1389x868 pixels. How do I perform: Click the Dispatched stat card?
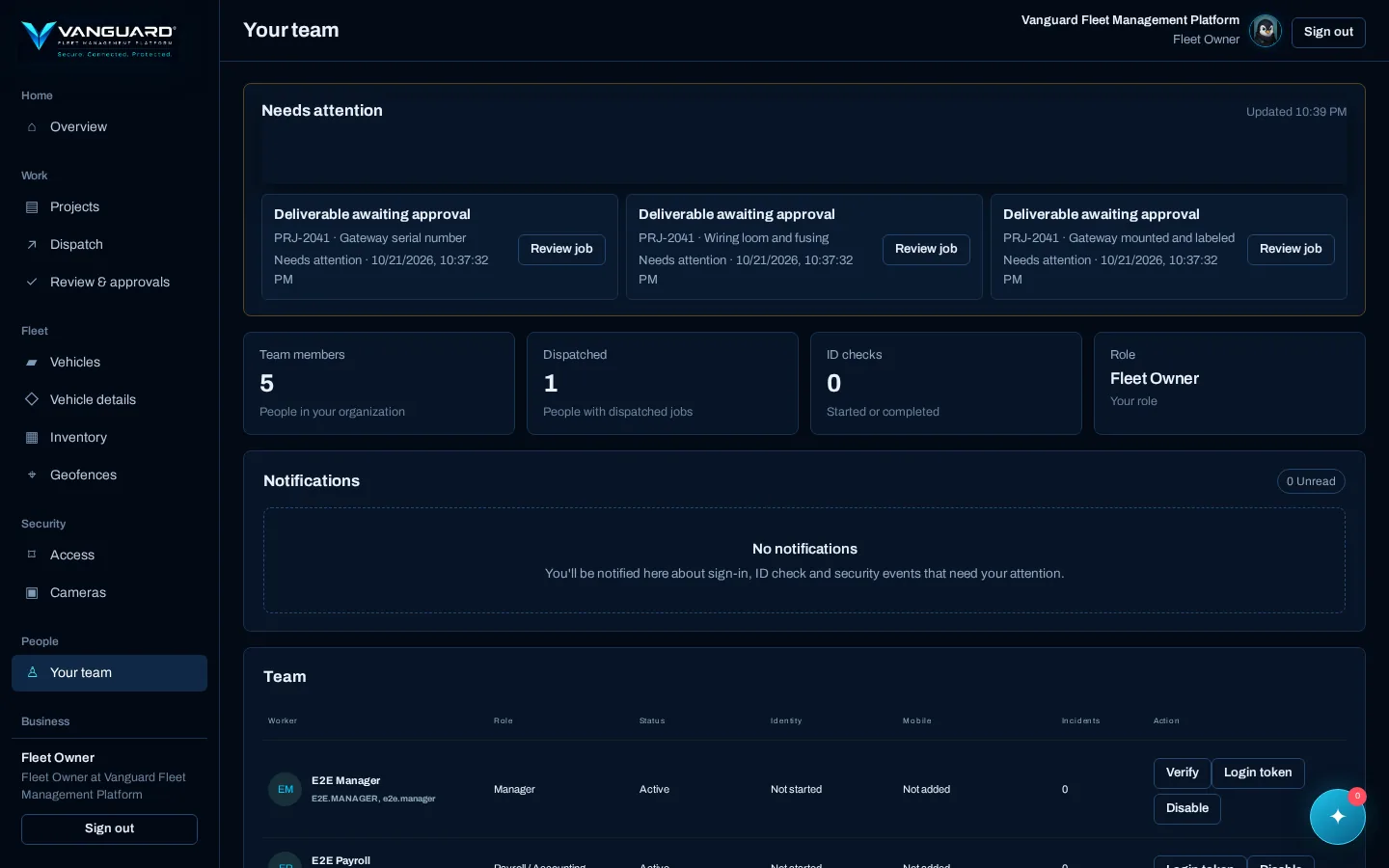click(x=663, y=384)
